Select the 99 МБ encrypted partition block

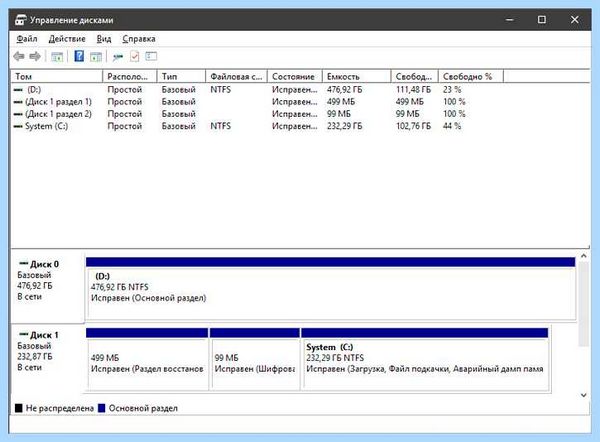[x=255, y=359]
